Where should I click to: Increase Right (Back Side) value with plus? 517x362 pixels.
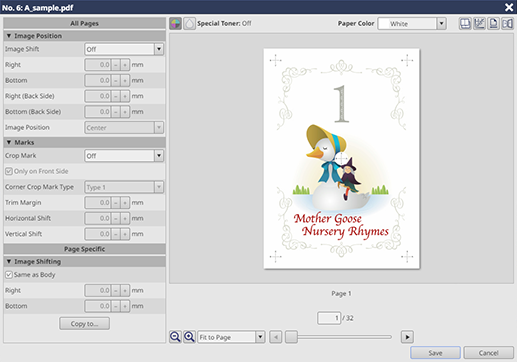(x=125, y=96)
